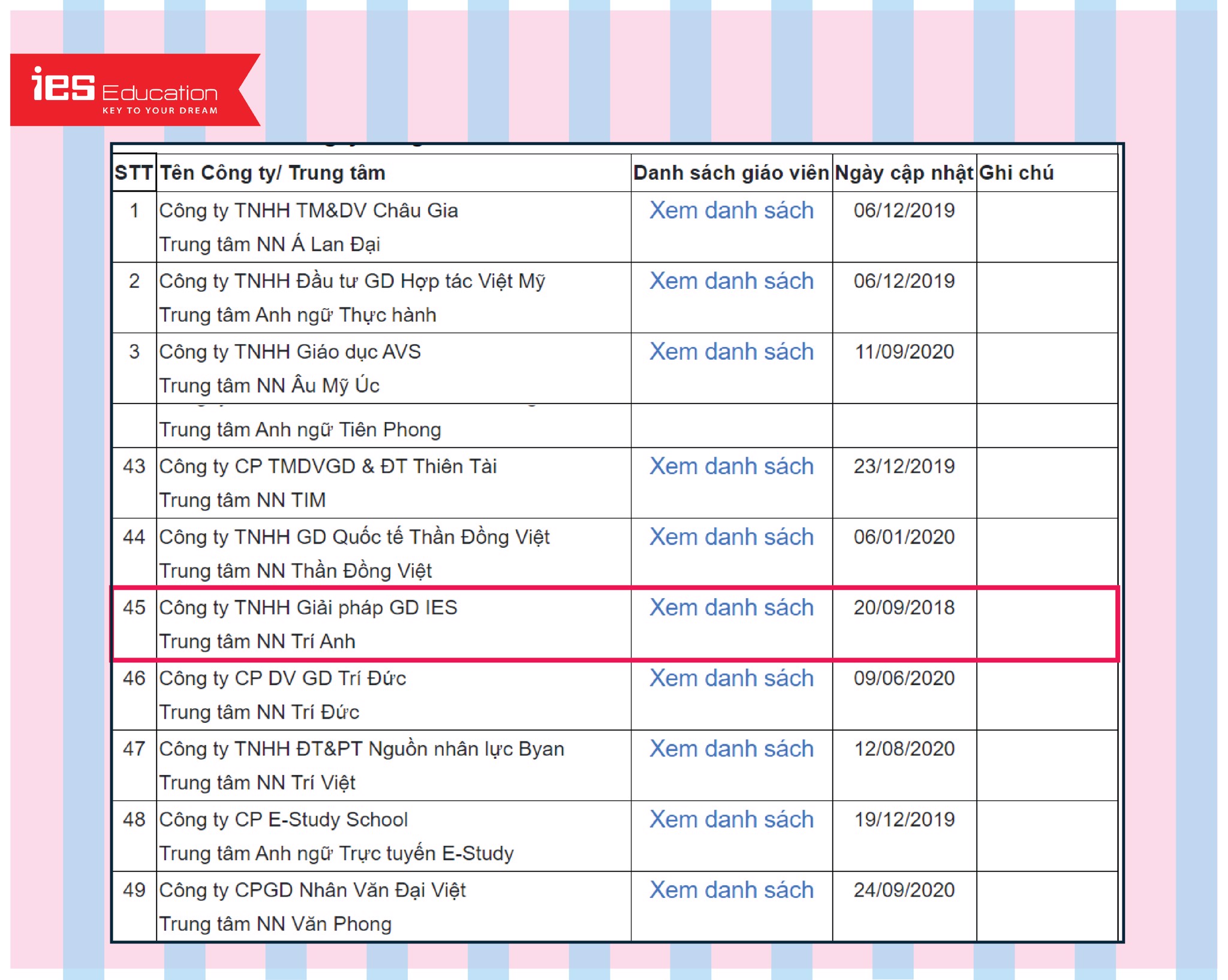Click row number 48
This screenshot has width=1228, height=980.
(x=134, y=821)
